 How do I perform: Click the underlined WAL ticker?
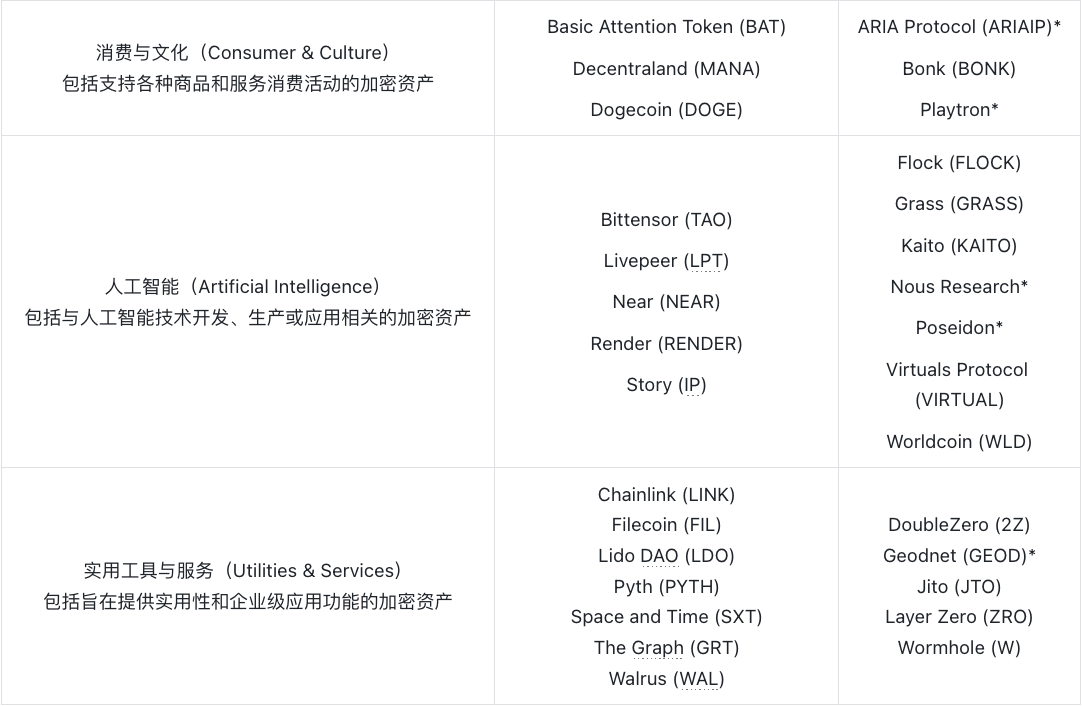tap(698, 679)
